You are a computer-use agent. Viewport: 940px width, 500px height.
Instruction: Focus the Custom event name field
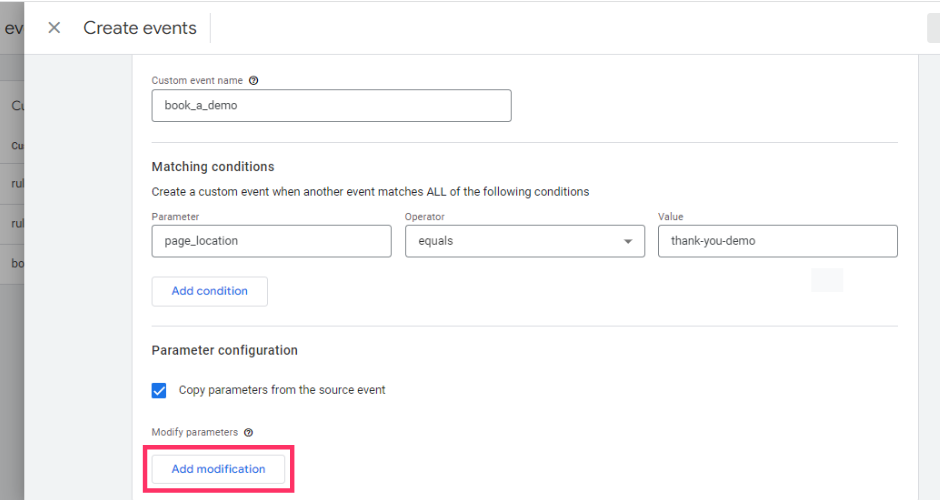(331, 106)
